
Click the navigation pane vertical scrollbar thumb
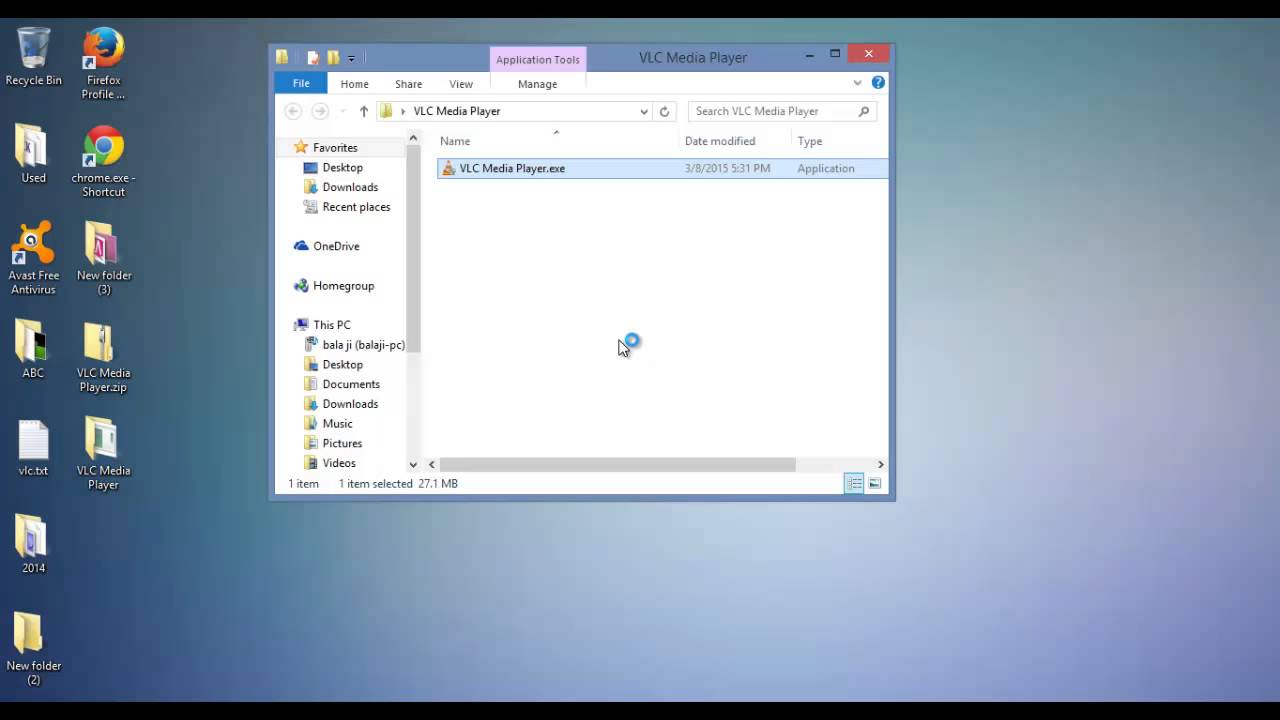tap(413, 250)
